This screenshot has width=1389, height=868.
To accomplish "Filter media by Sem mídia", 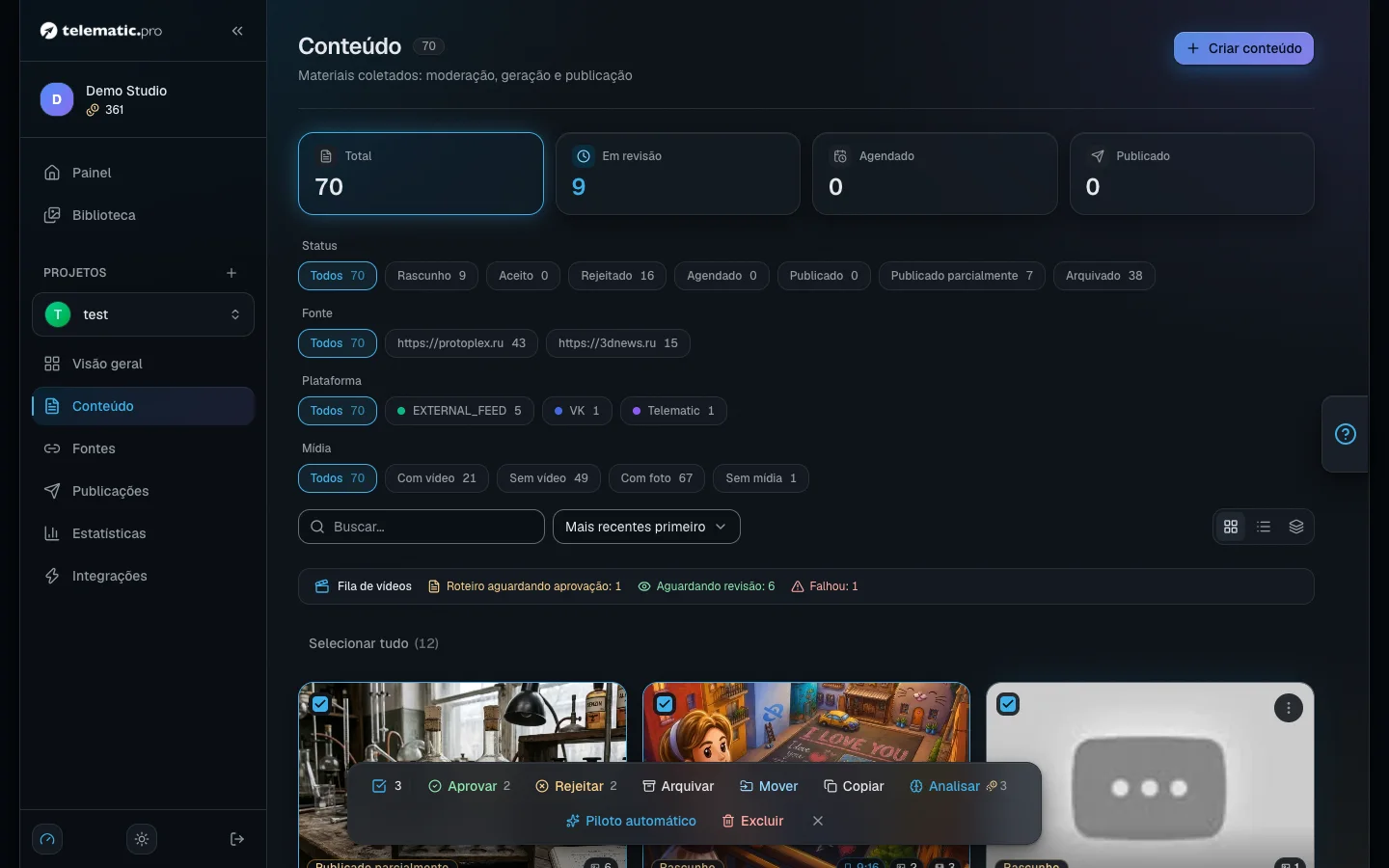I will pyautogui.click(x=761, y=478).
